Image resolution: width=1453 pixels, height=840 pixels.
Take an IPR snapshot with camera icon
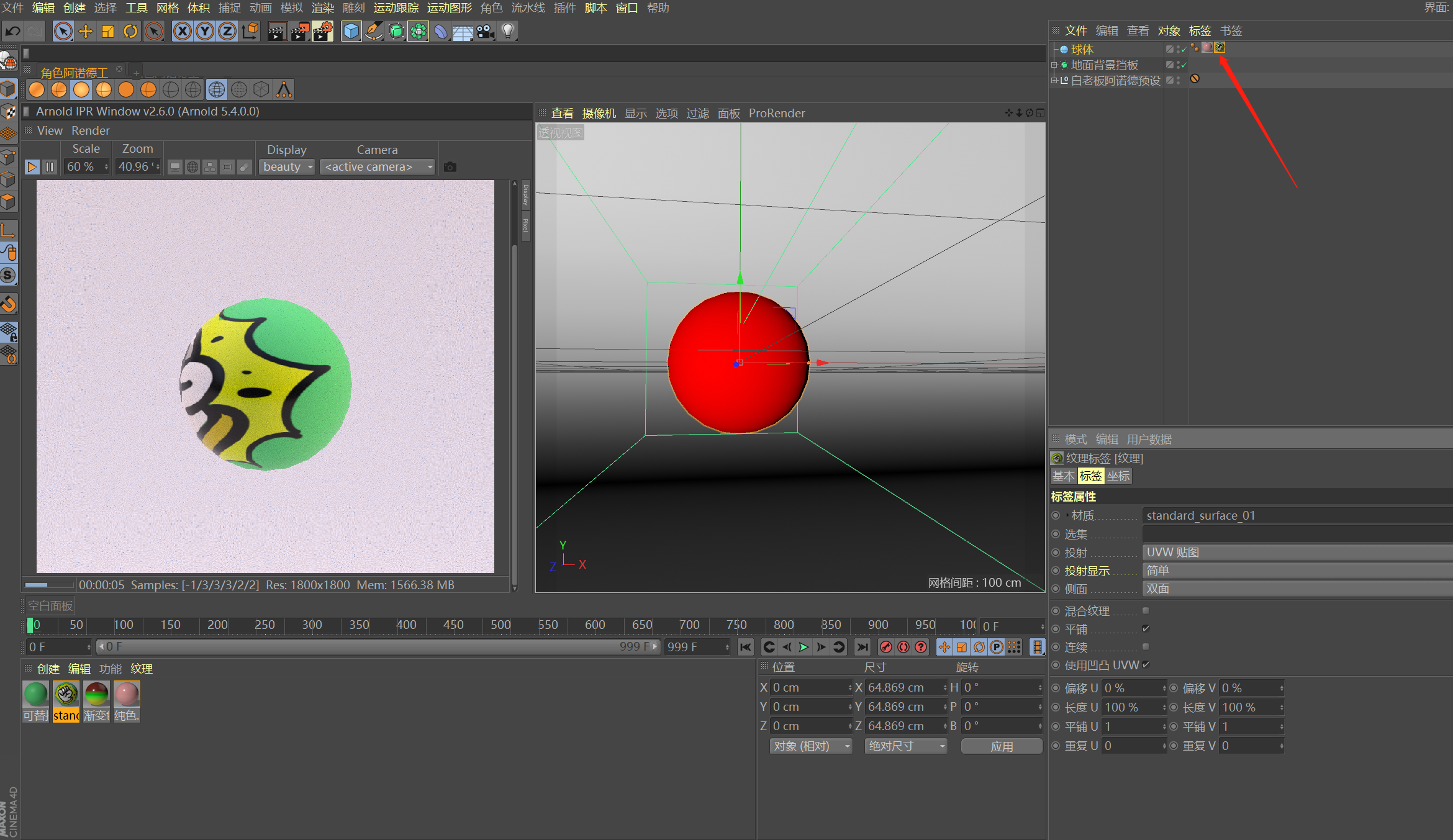pos(450,167)
